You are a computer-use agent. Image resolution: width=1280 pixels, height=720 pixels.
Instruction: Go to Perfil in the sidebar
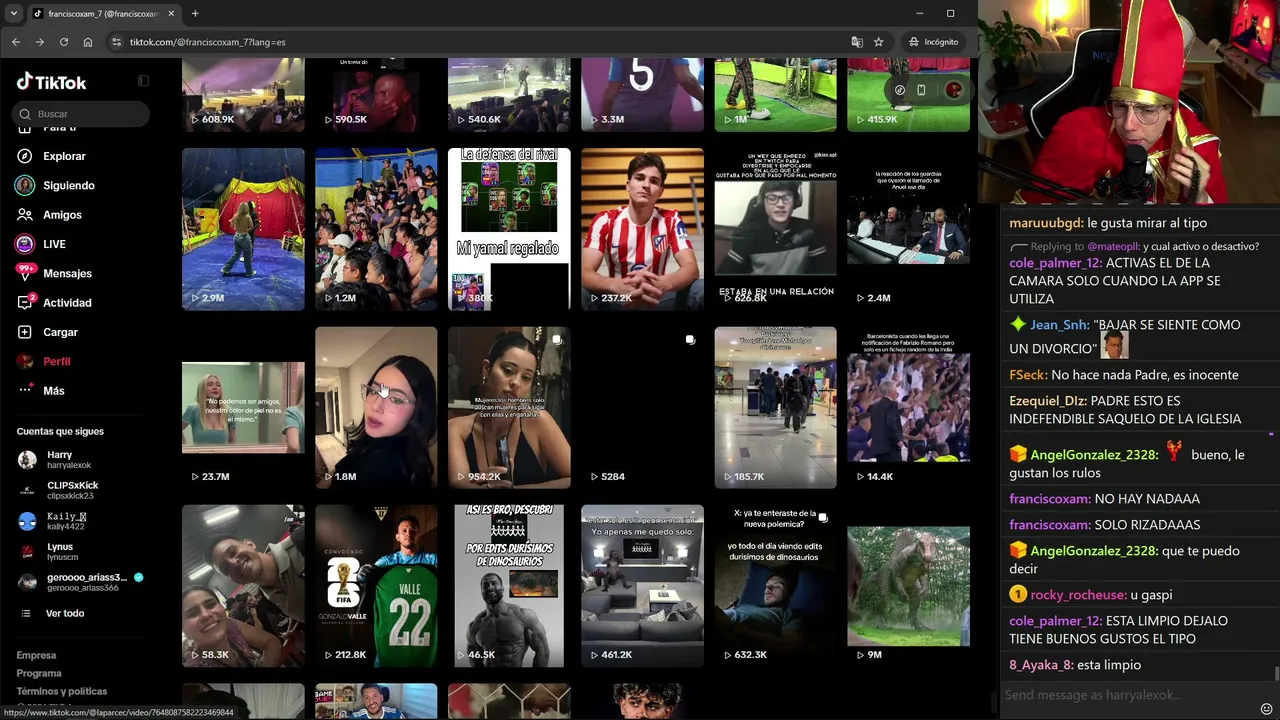pyautogui.click(x=56, y=361)
